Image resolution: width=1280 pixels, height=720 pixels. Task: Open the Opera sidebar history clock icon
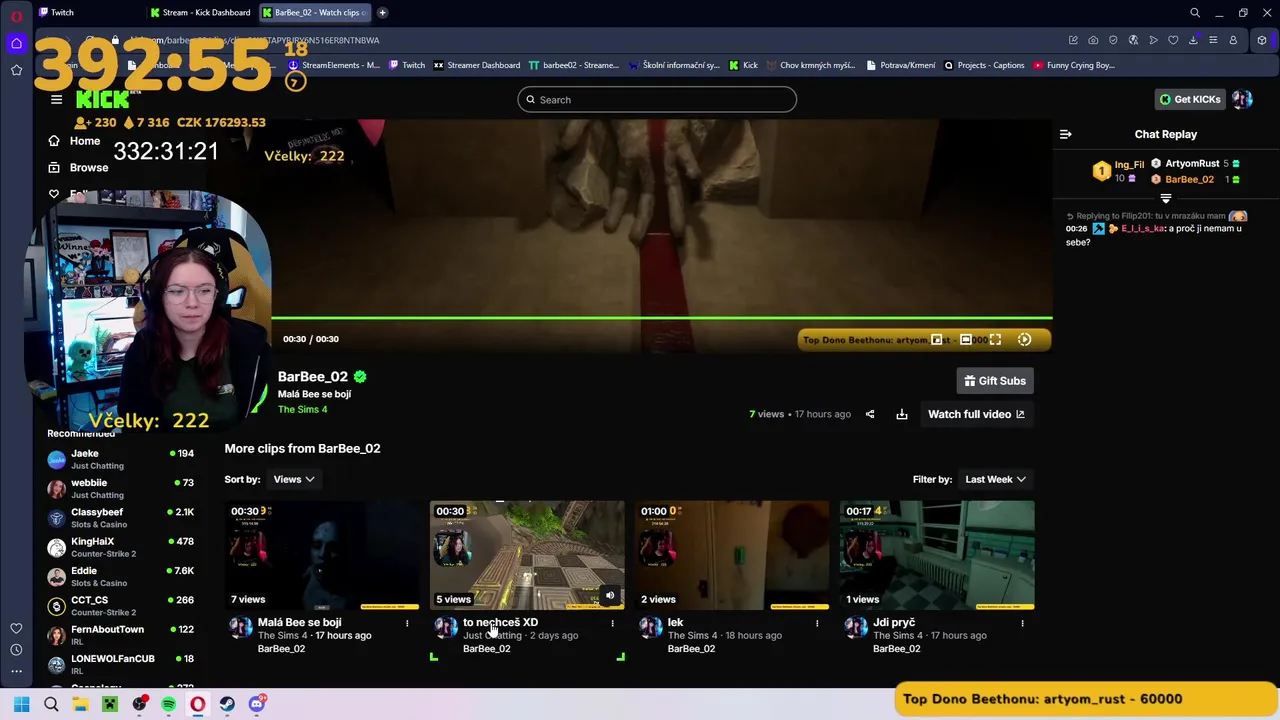click(x=16, y=650)
